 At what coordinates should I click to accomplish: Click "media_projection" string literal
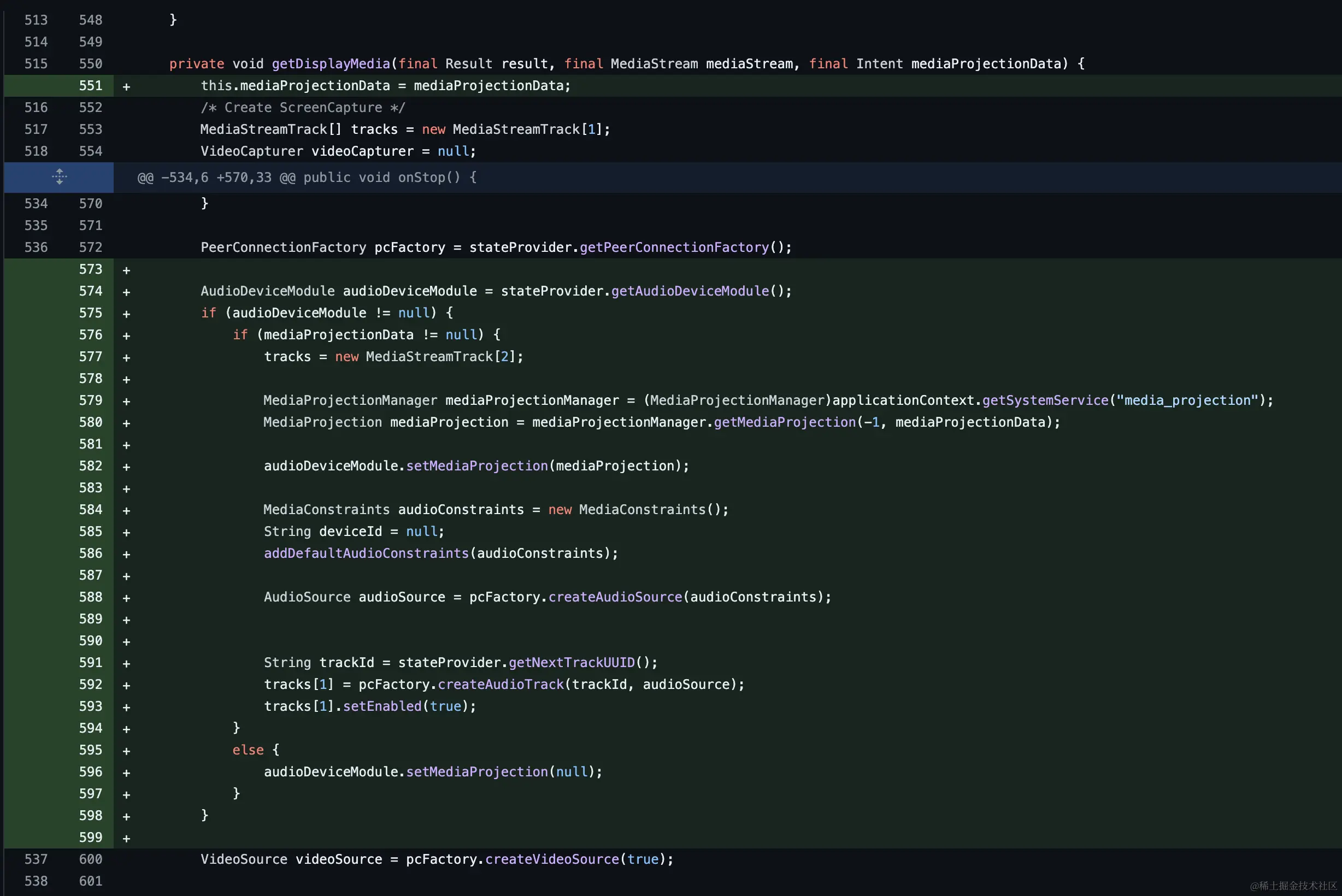click(x=1187, y=400)
